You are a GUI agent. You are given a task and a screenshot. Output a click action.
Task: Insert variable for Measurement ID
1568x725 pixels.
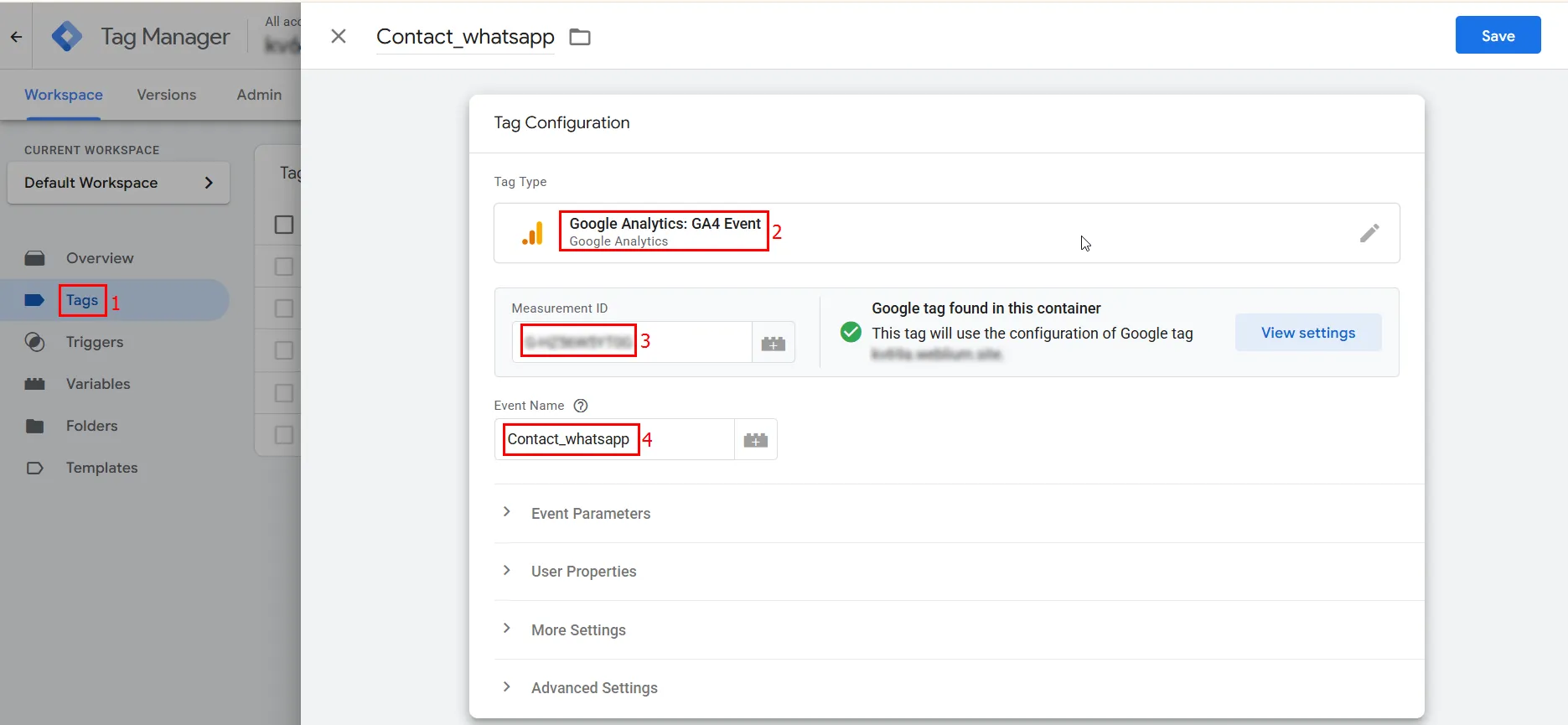point(774,343)
